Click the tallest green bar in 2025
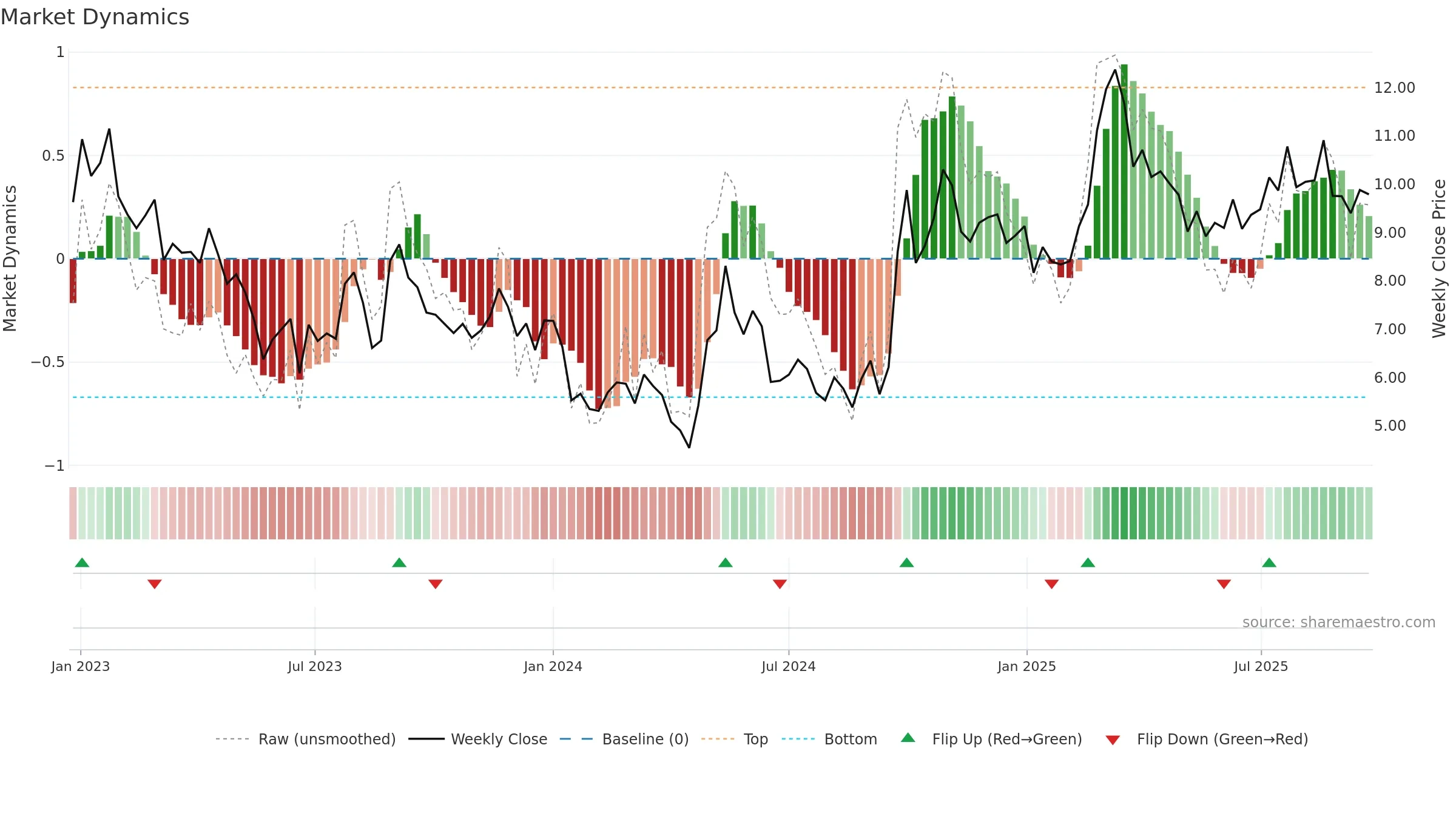The image size is (1456, 819). (x=1124, y=161)
